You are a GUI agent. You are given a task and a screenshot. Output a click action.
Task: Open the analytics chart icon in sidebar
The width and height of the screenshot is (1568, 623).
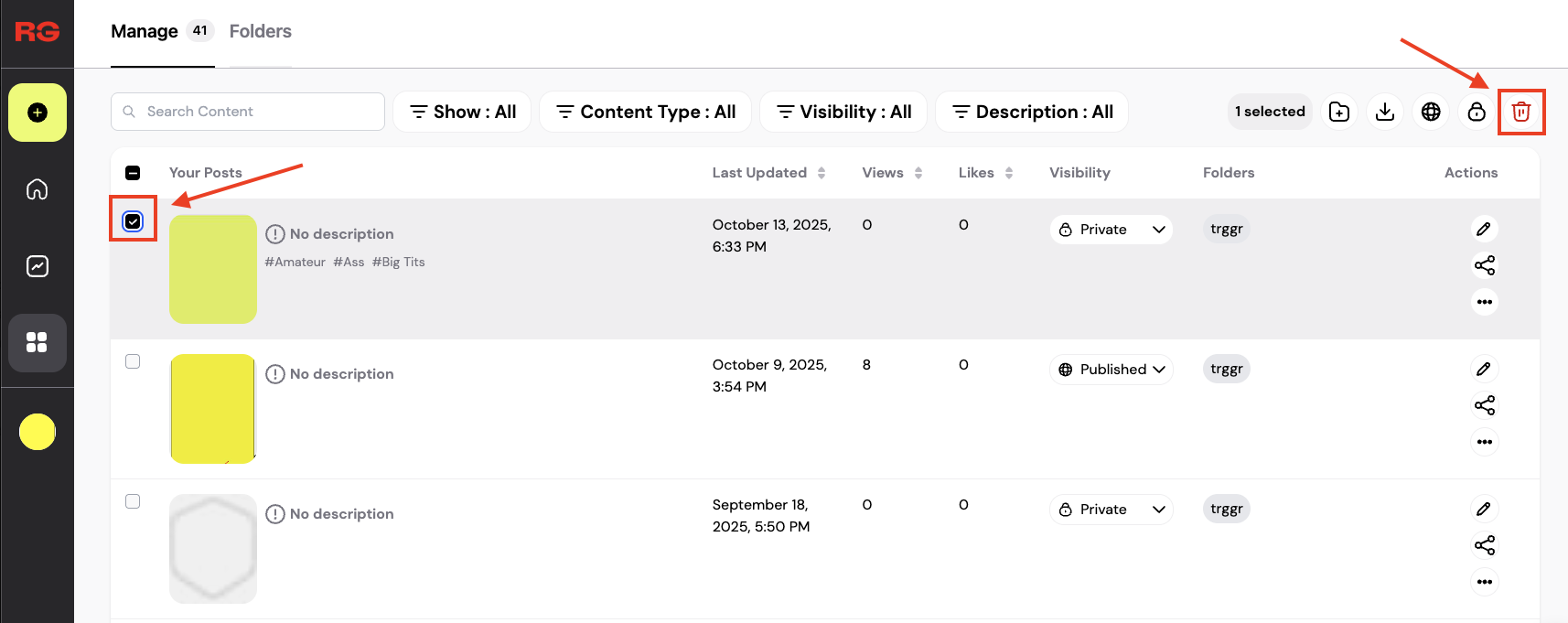[38, 266]
